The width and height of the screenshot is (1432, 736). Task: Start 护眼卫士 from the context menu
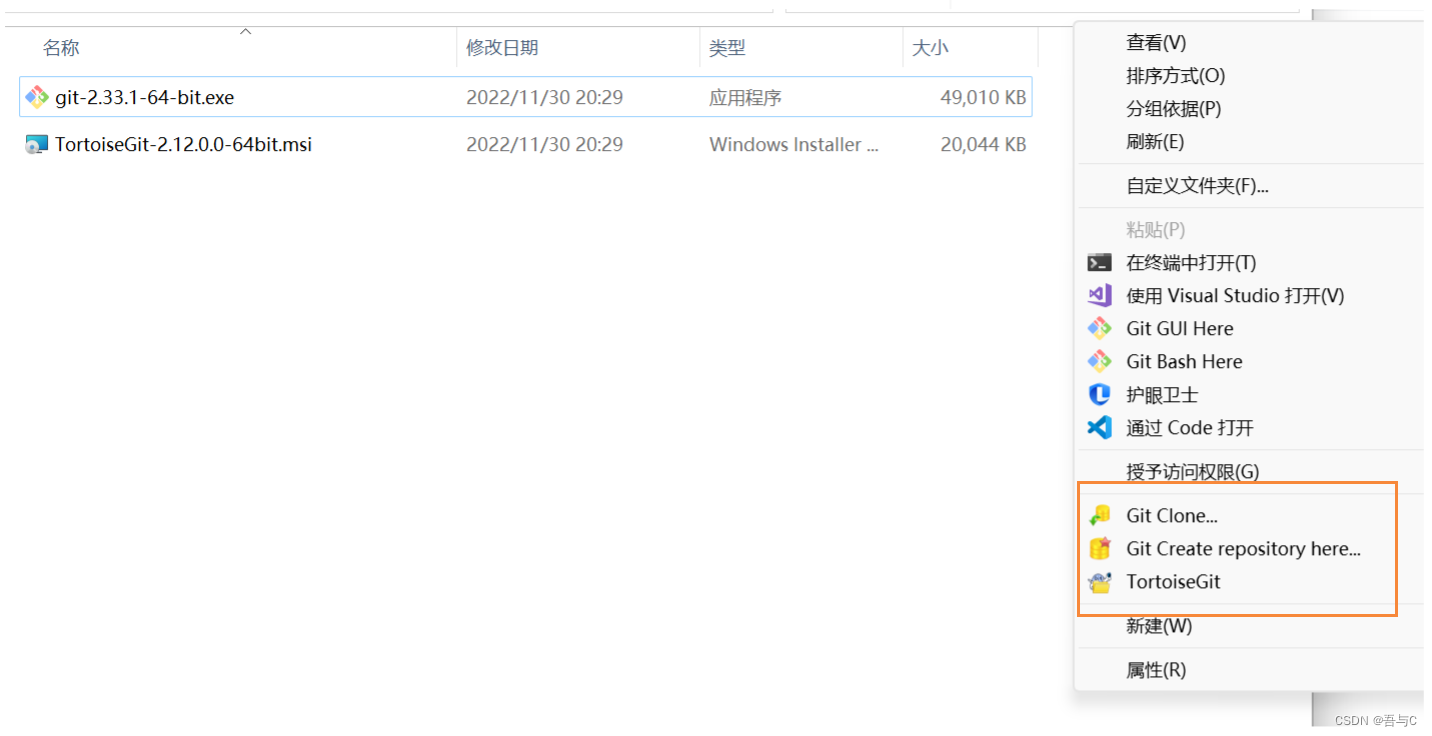(x=1163, y=394)
